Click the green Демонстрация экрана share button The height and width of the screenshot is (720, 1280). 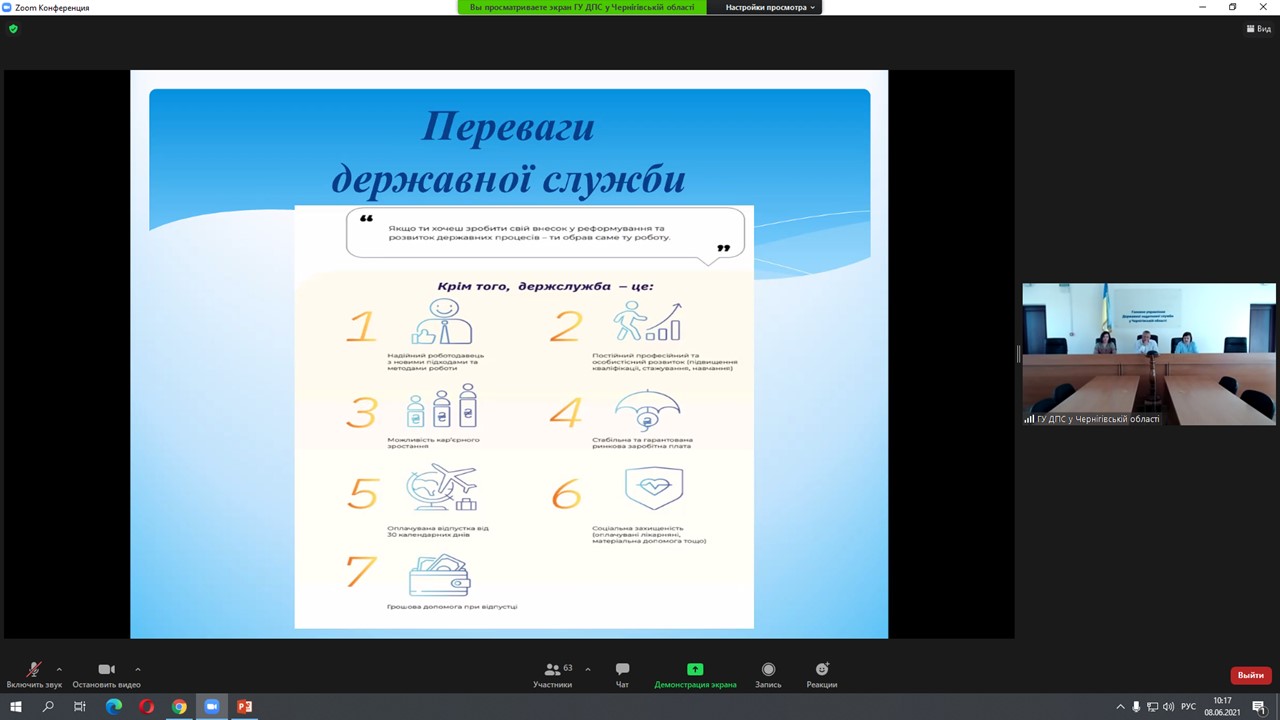pos(695,675)
